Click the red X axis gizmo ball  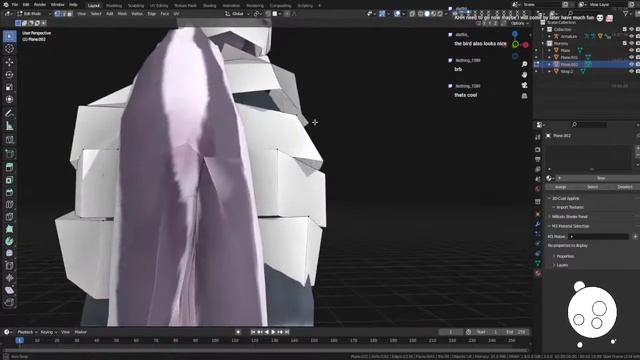(x=525, y=45)
